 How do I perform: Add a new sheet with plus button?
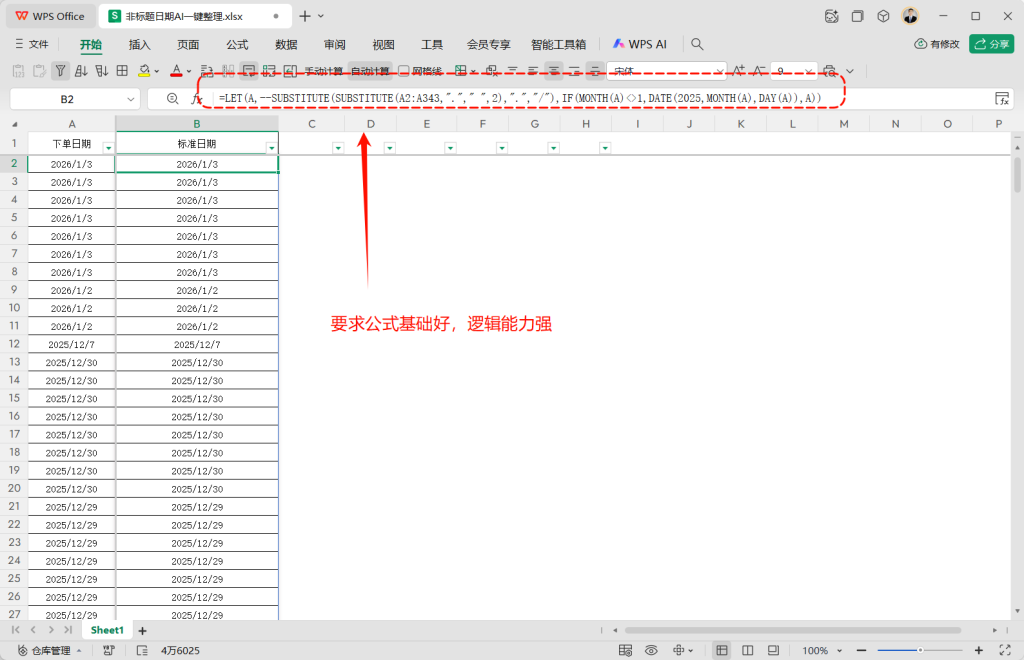pos(142,631)
